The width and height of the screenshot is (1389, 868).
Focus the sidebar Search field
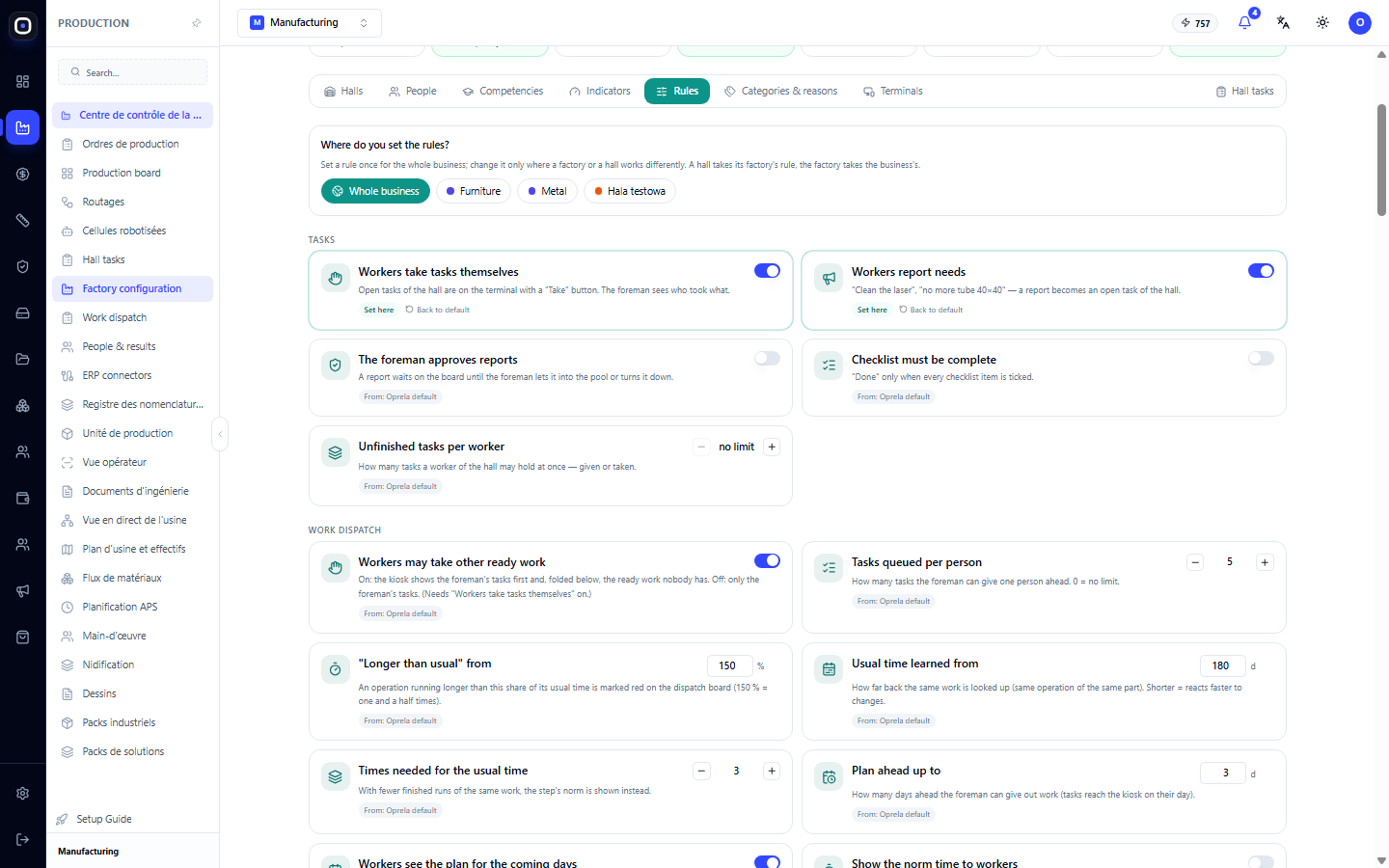(x=133, y=72)
